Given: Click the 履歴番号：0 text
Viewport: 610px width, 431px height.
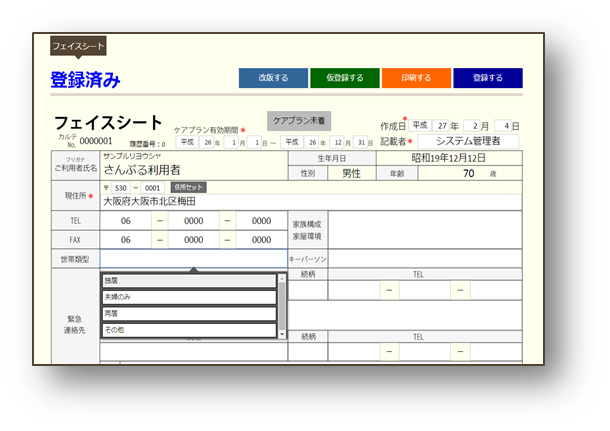Looking at the screenshot, I should point(147,144).
